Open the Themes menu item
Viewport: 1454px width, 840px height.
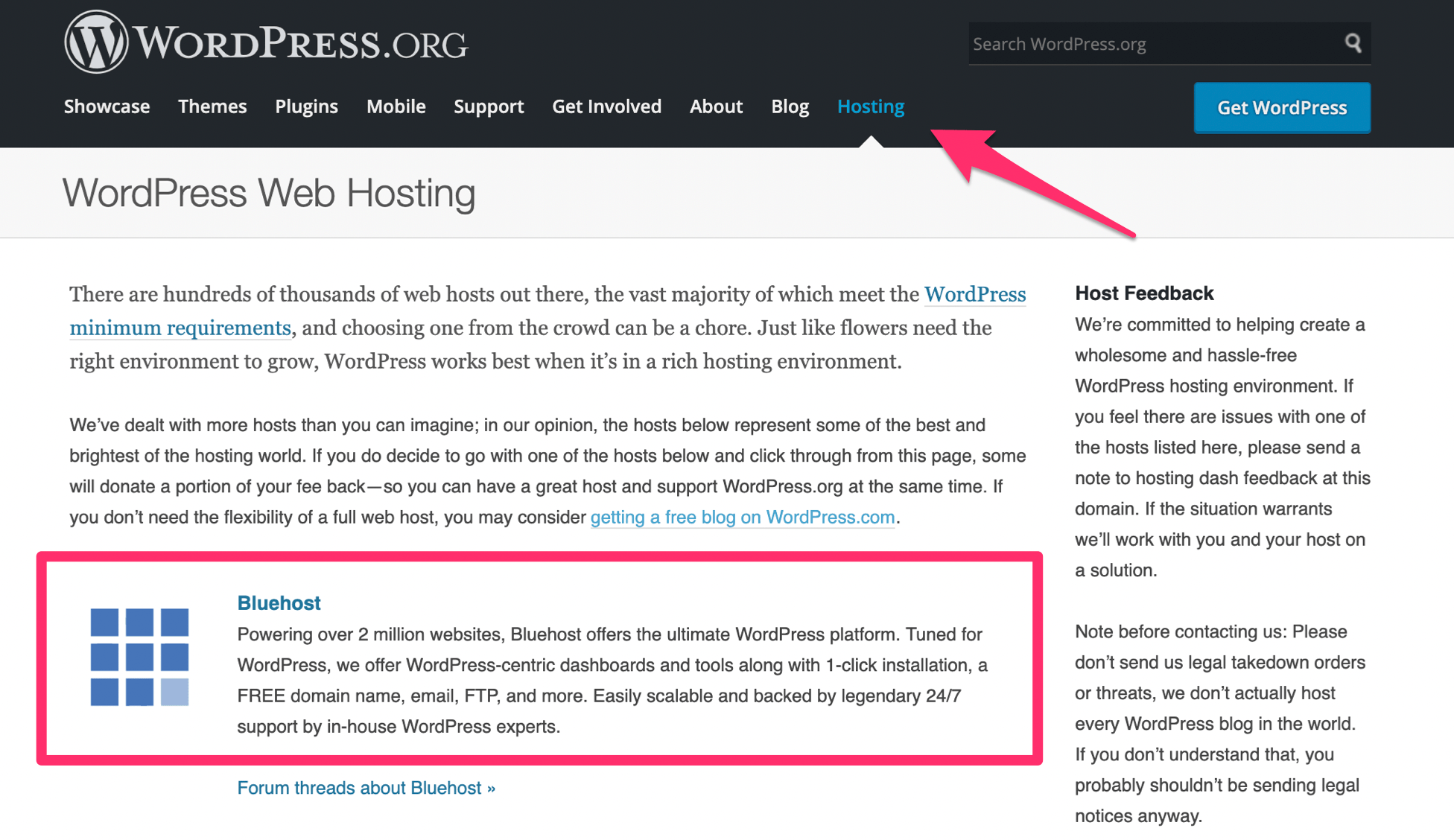212,106
